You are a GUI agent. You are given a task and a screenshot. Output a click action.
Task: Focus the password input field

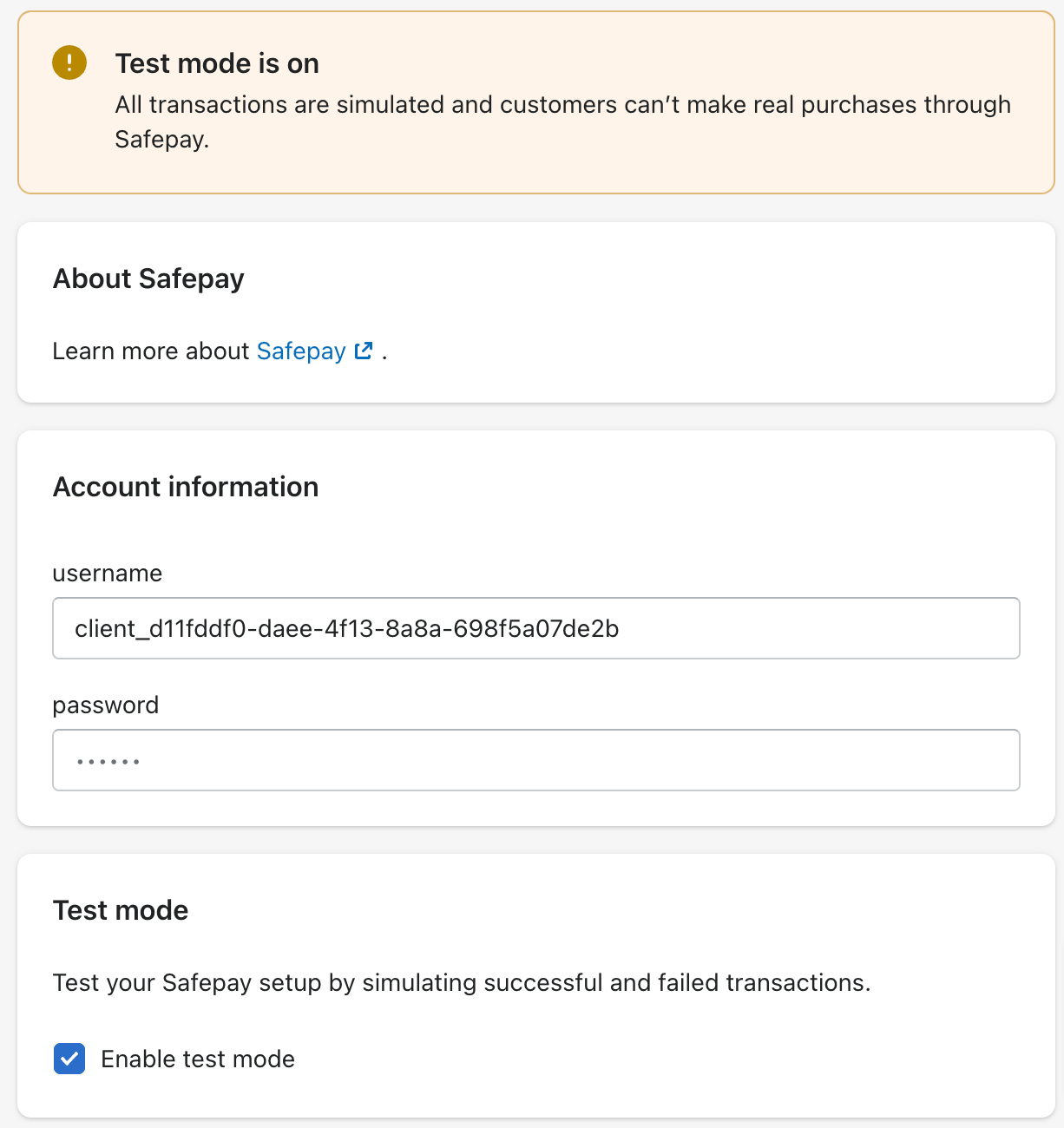pos(536,760)
